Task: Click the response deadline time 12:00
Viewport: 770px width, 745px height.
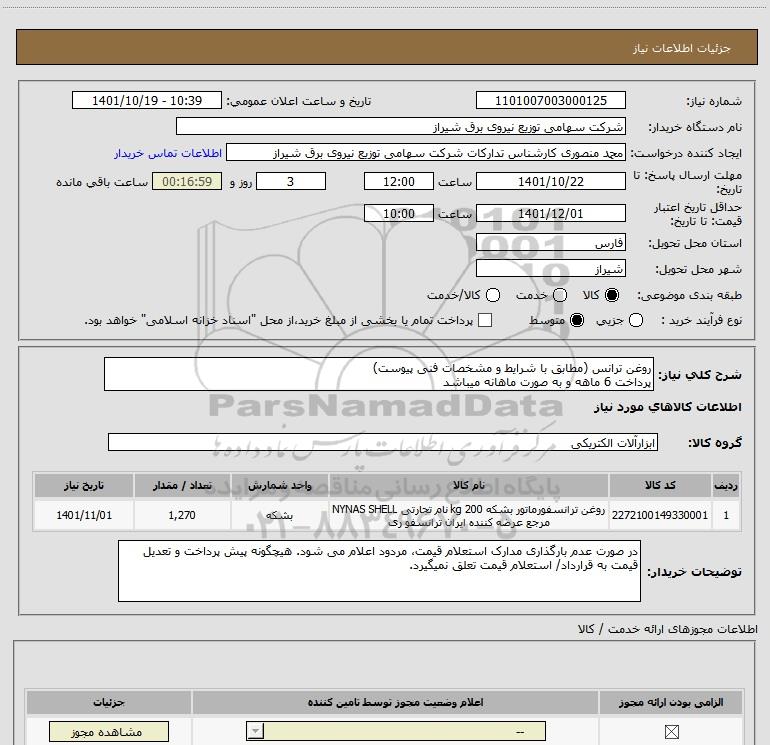Action: pos(399,181)
